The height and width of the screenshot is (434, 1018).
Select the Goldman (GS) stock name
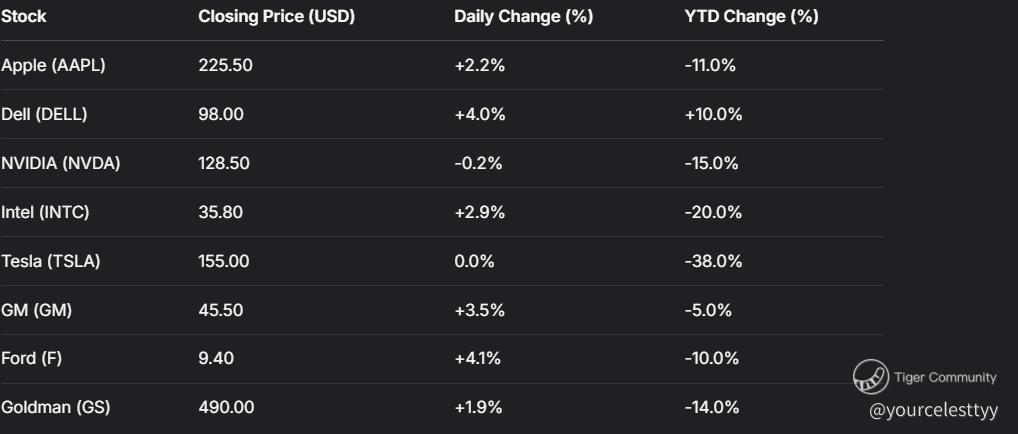(56, 408)
